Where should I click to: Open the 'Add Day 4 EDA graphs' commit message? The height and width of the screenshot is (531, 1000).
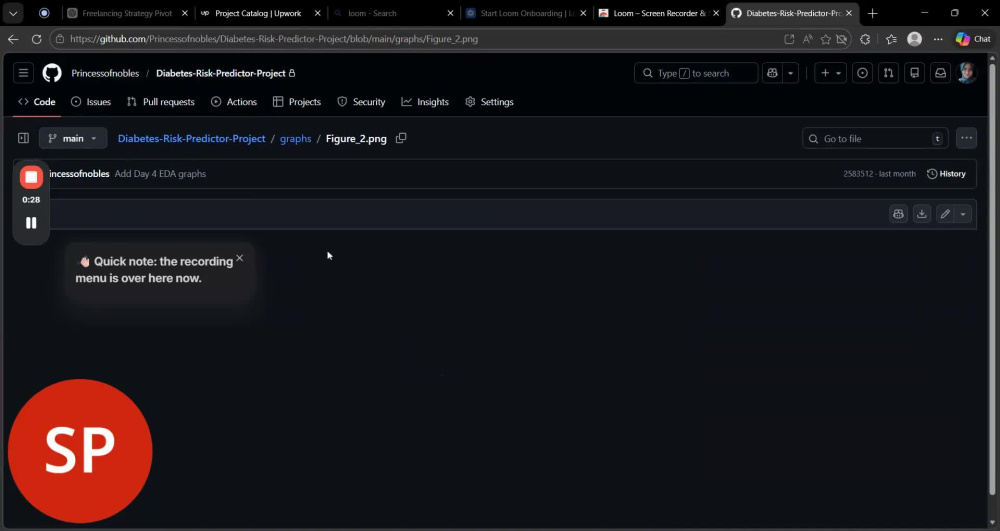tap(160, 174)
